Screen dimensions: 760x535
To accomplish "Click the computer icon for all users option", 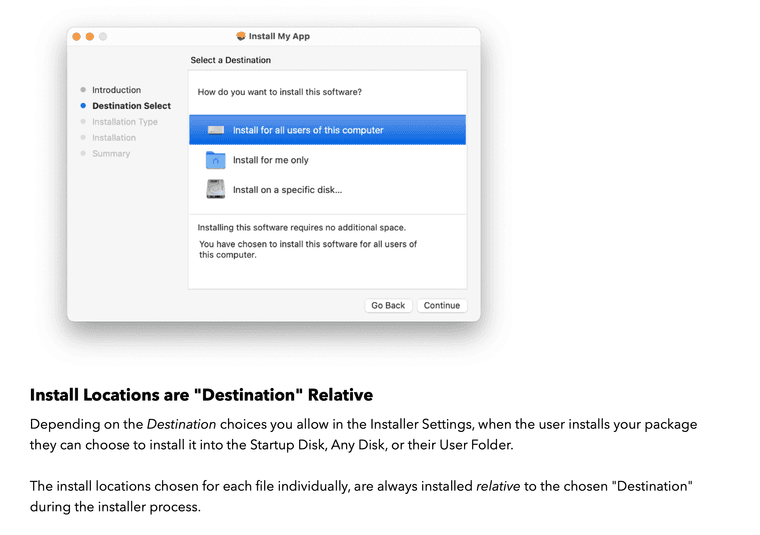I will [x=216, y=130].
